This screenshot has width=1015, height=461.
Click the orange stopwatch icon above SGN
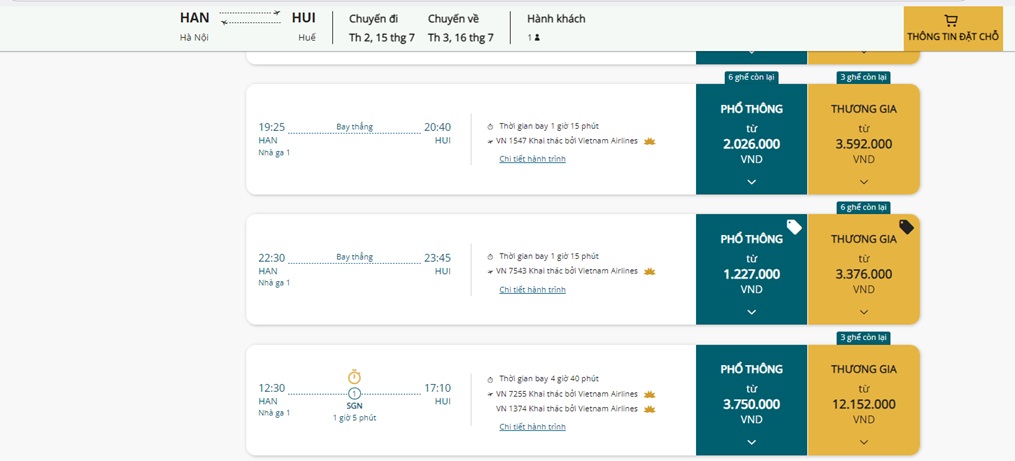[x=354, y=377]
